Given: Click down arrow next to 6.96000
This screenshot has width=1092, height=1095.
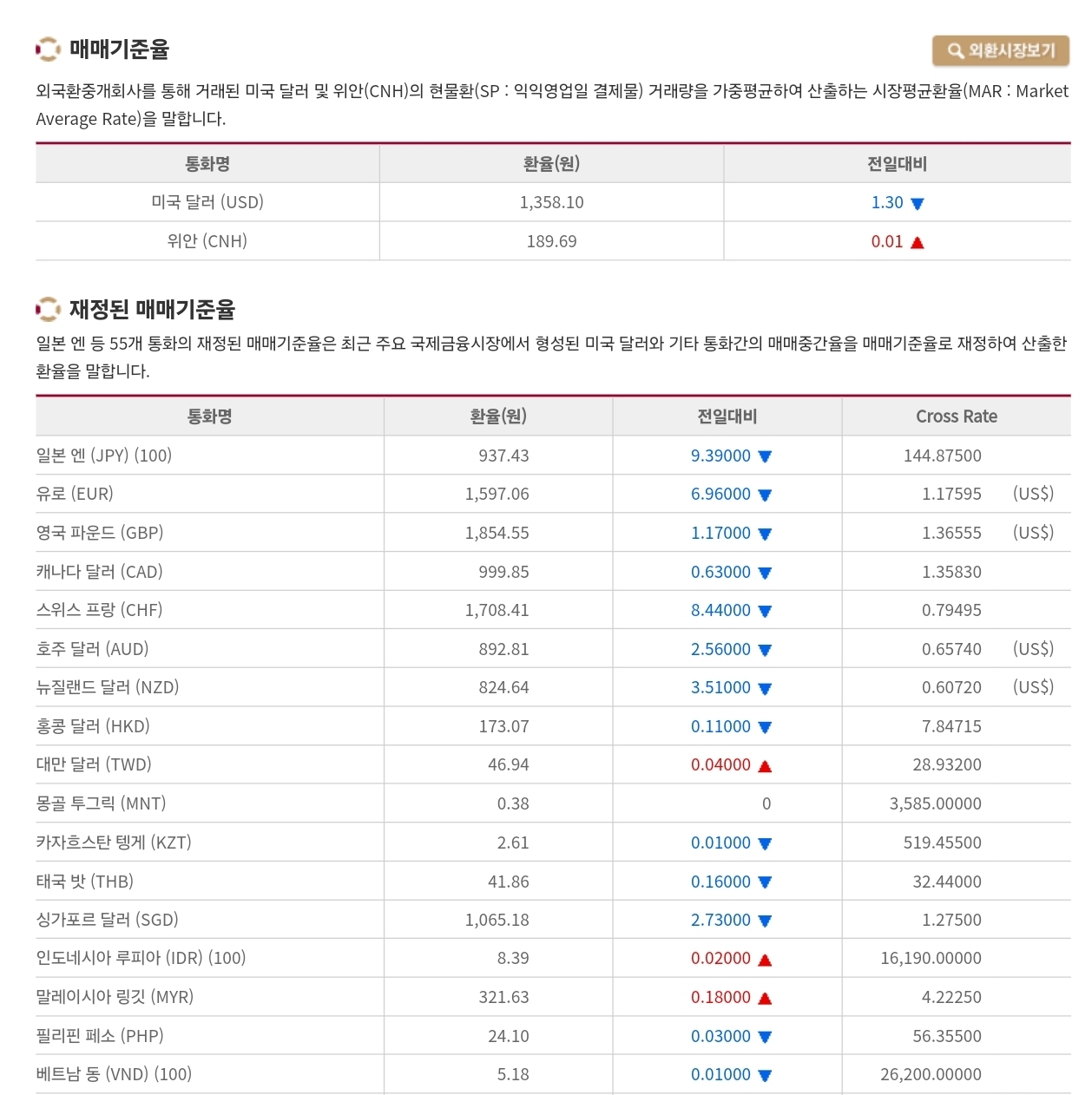Looking at the screenshot, I should (x=765, y=495).
